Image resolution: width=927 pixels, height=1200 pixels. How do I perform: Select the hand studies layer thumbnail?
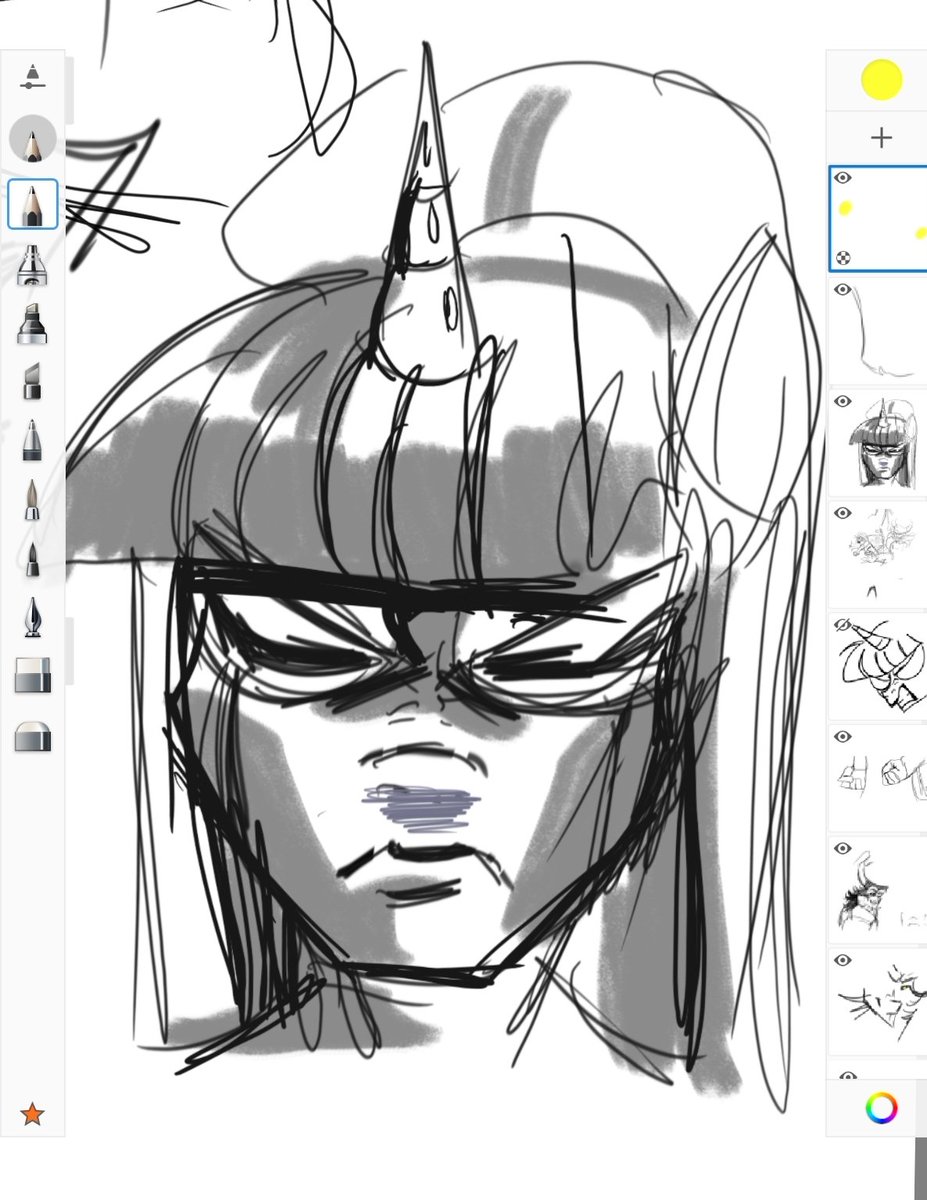click(x=880, y=778)
